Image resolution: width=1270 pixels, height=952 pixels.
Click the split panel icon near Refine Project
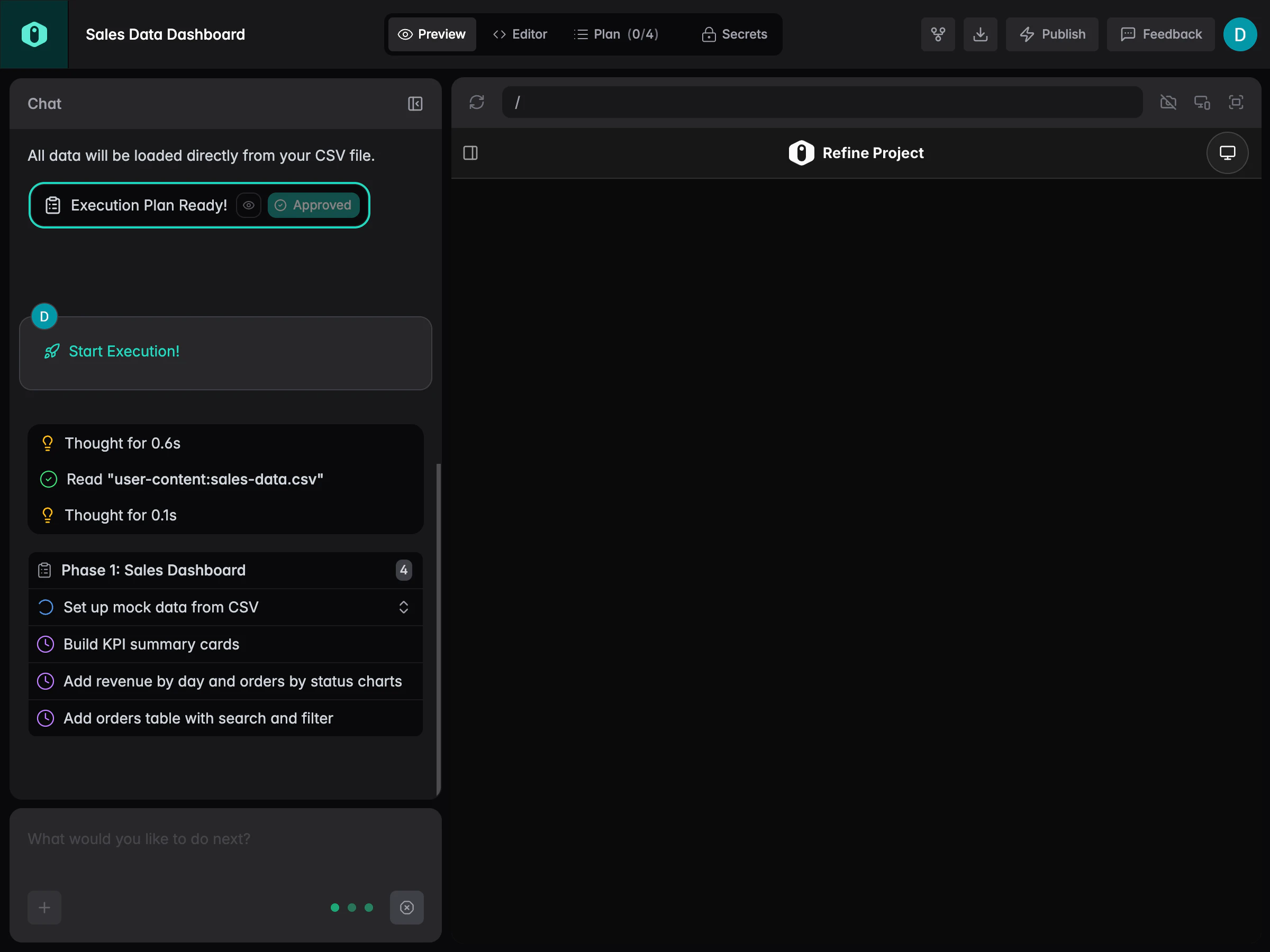click(x=470, y=153)
